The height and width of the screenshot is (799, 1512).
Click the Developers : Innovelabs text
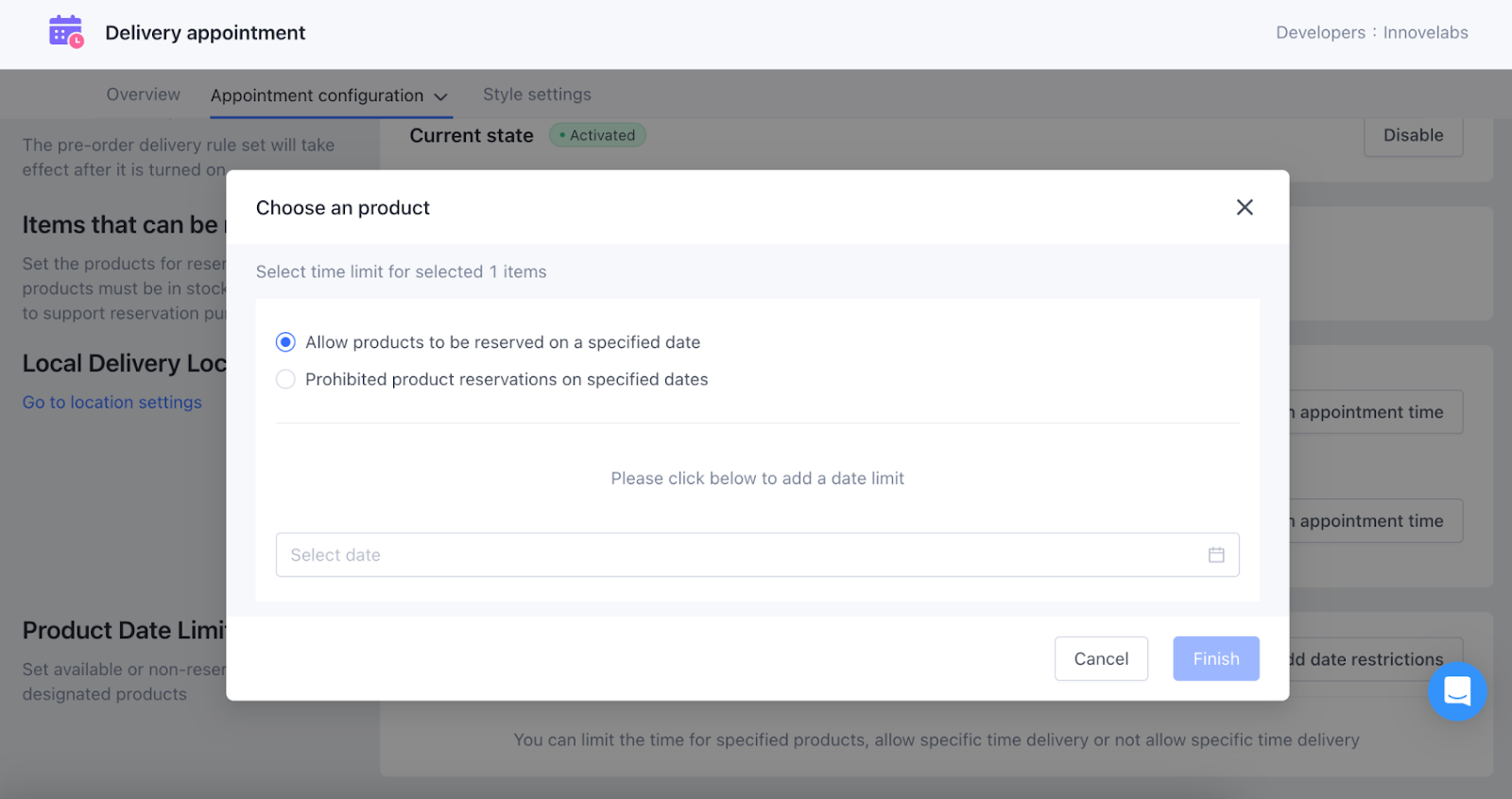[x=1371, y=32]
